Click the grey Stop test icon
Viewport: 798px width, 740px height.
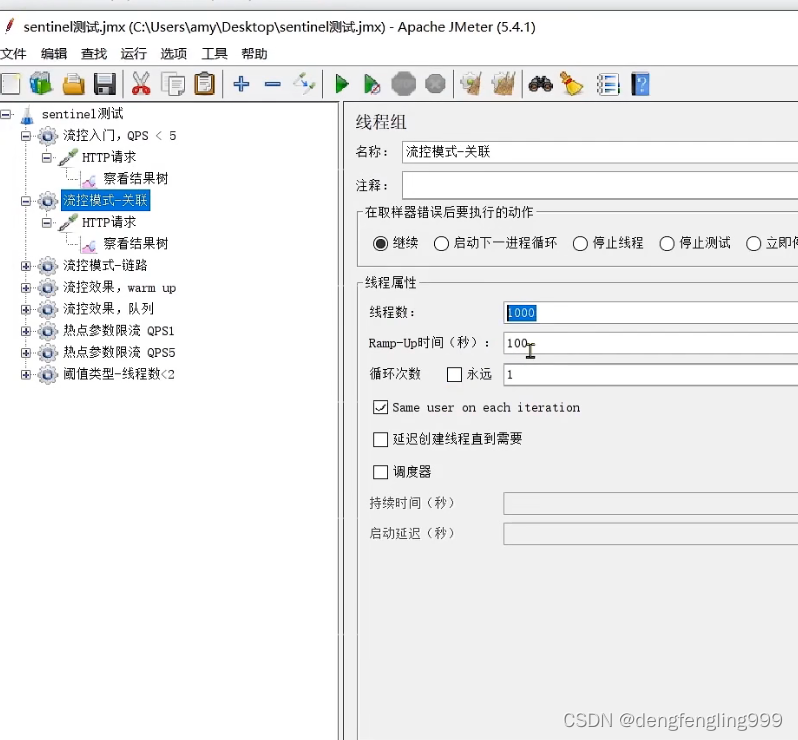(404, 84)
